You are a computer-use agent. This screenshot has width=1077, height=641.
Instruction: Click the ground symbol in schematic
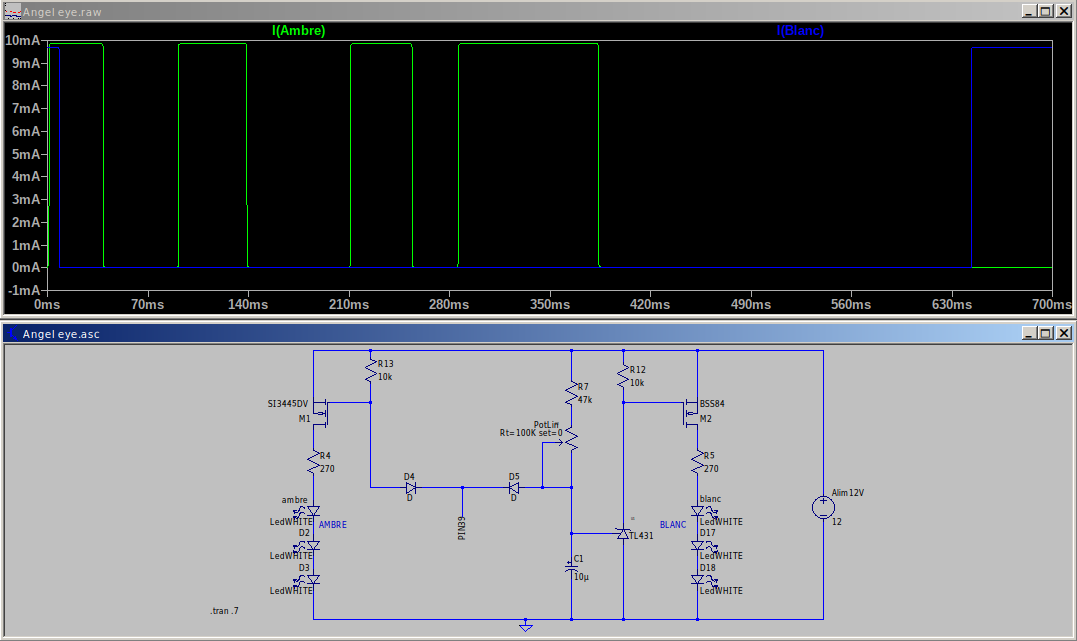pyautogui.click(x=525, y=626)
